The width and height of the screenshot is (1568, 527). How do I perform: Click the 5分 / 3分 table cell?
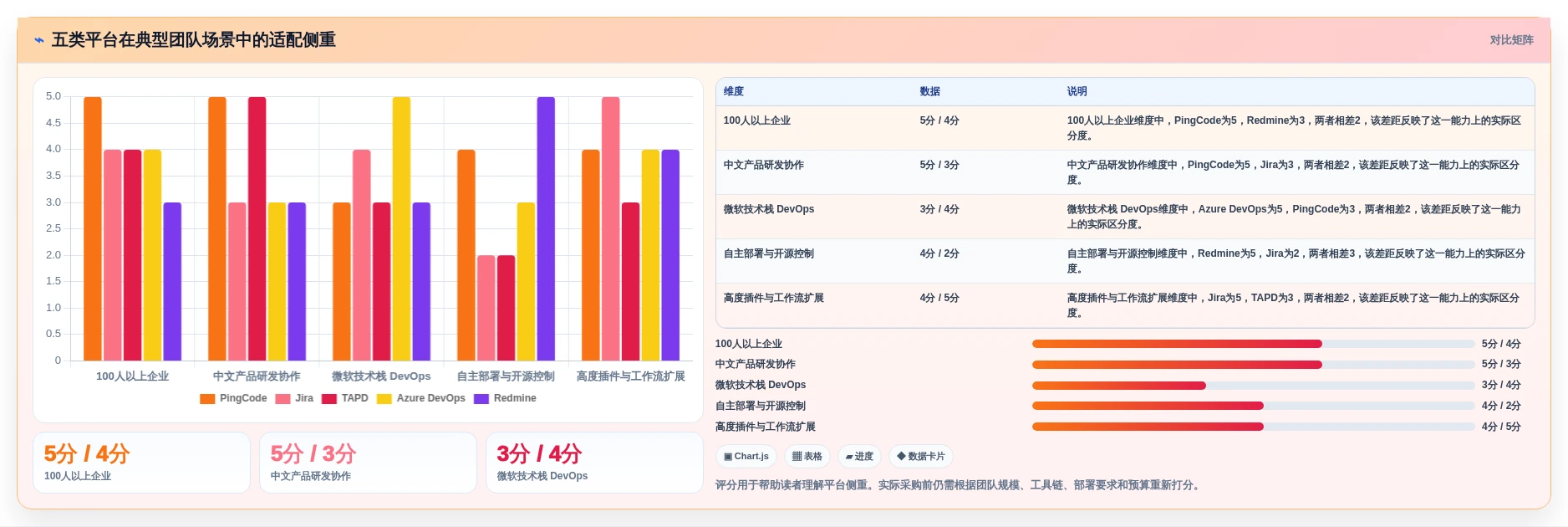(939, 165)
